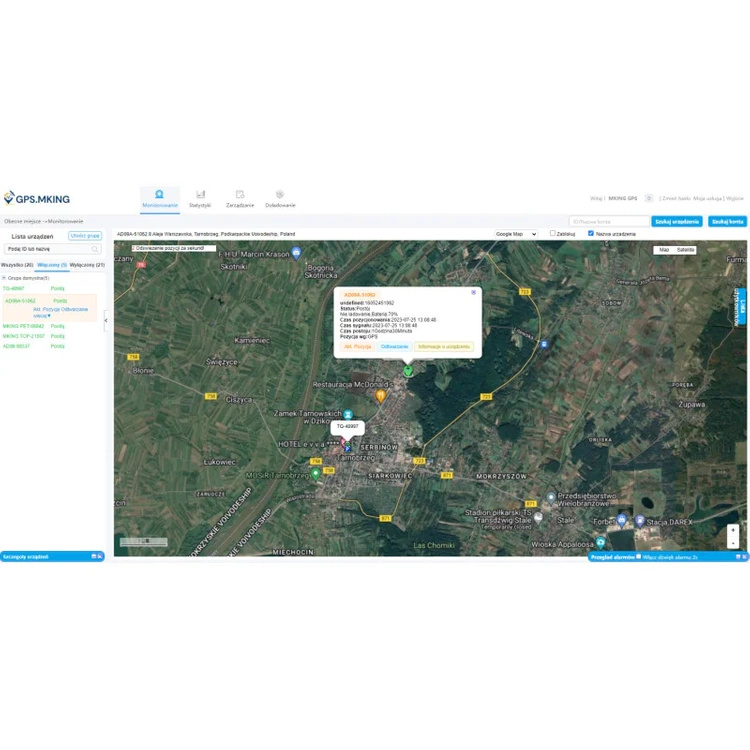
Task: Collapse the Grupa domyślna tree group
Action: (x=4, y=278)
